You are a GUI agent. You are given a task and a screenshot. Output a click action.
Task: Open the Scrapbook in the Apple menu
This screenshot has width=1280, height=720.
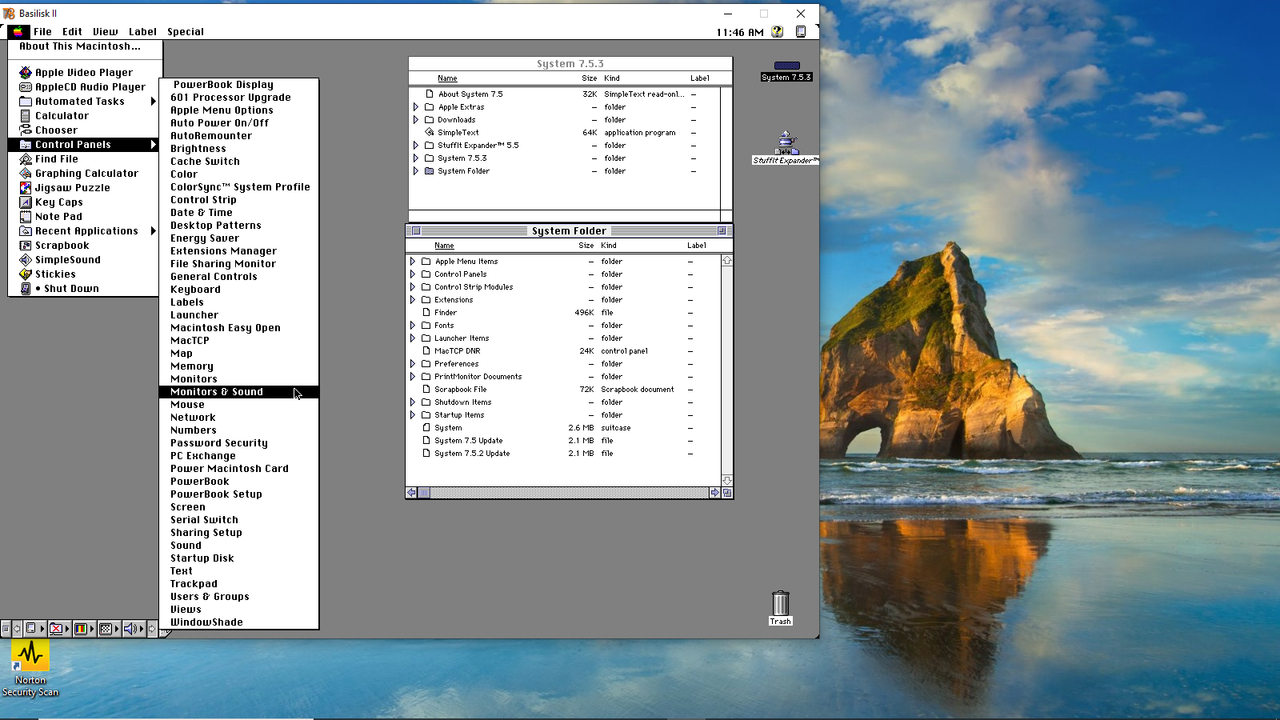84,245
